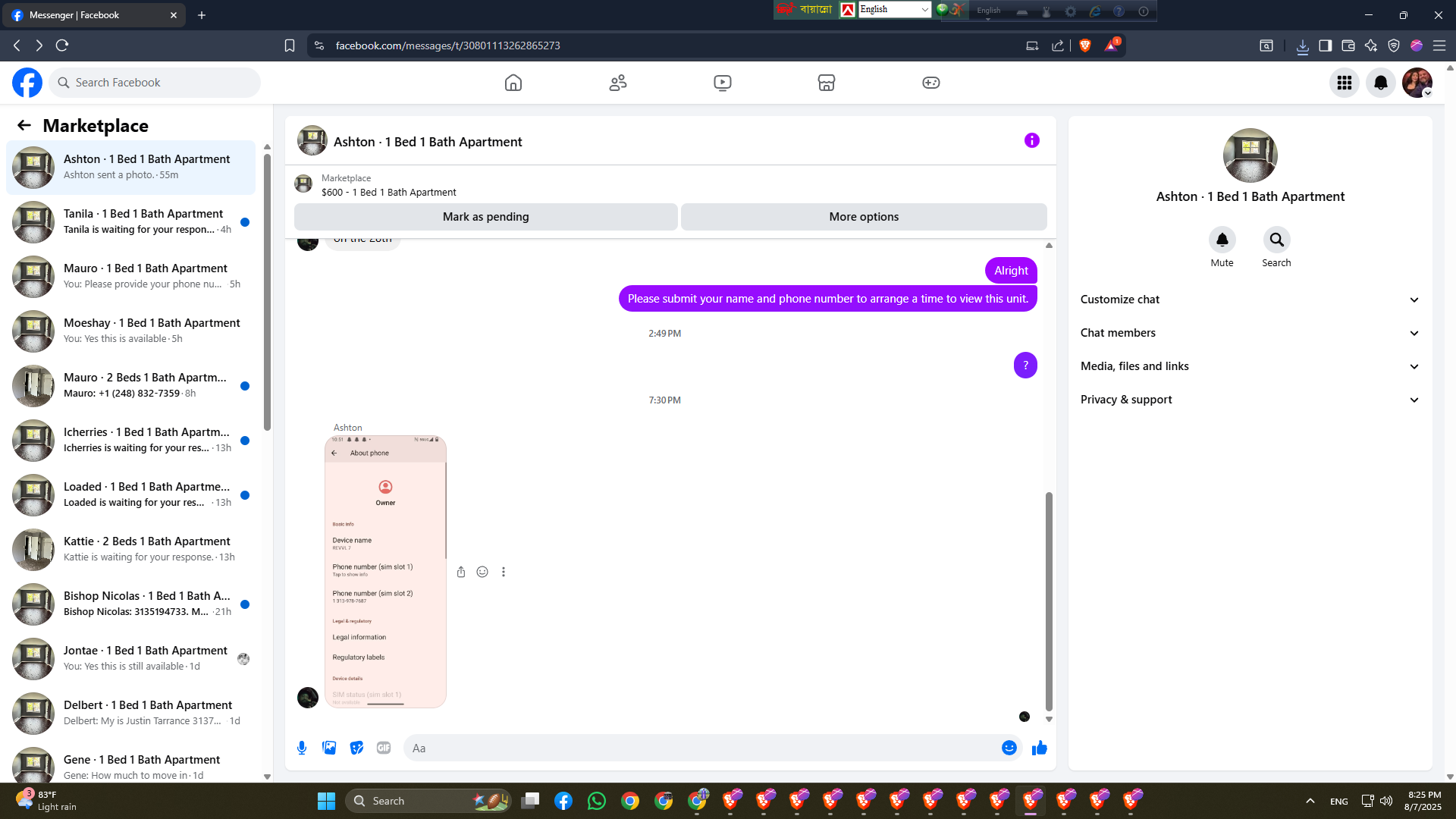This screenshot has height=819, width=1456.
Task: Open the GIF picker icon
Action: tap(384, 748)
